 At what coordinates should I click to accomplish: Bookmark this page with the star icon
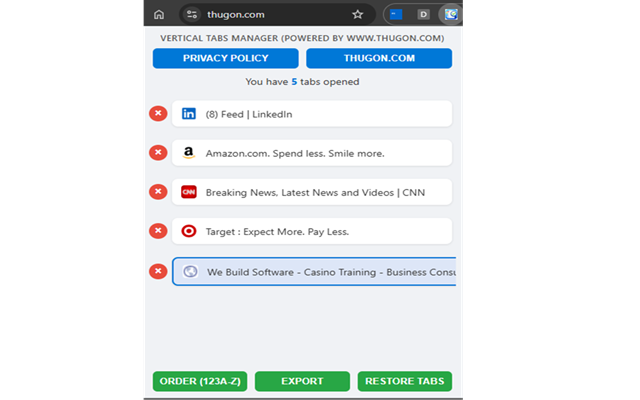[358, 15]
